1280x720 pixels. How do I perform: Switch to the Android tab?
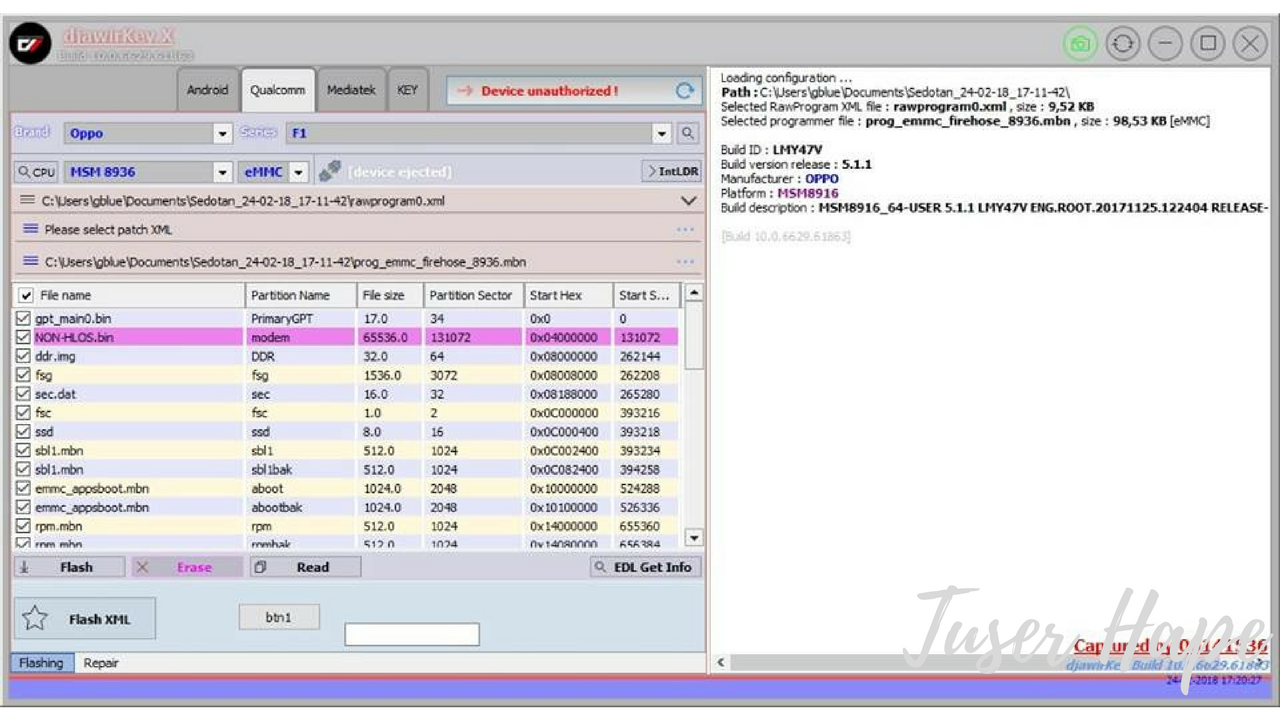click(207, 90)
